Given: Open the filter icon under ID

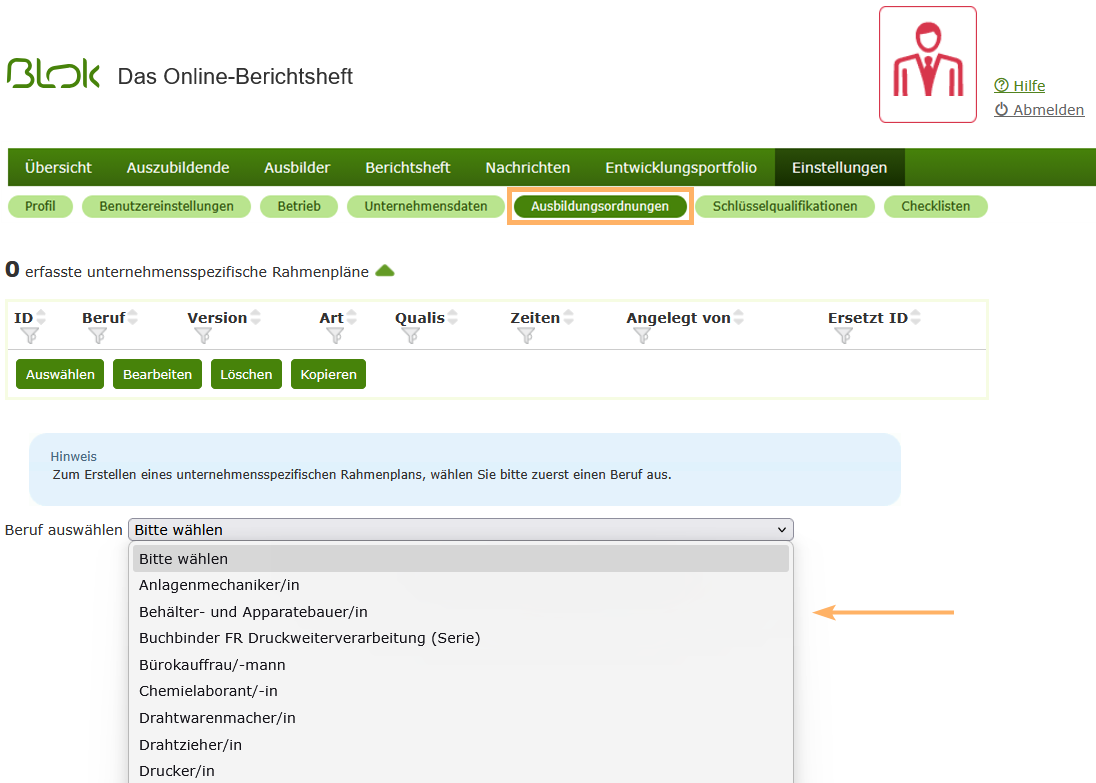Looking at the screenshot, I should click(30, 336).
